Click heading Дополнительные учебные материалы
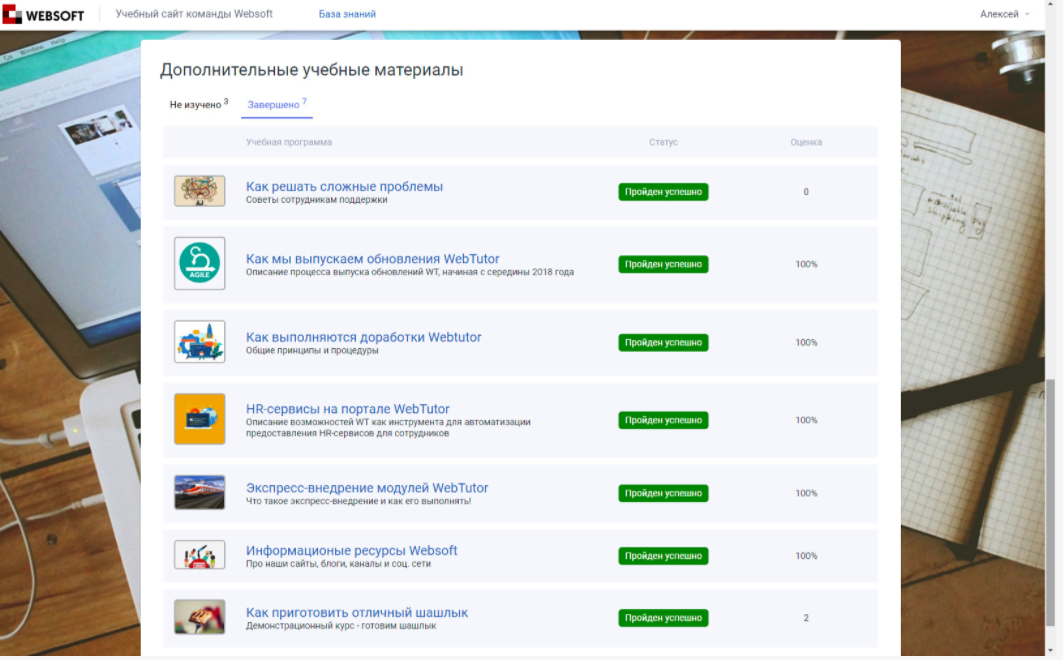 [x=311, y=70]
